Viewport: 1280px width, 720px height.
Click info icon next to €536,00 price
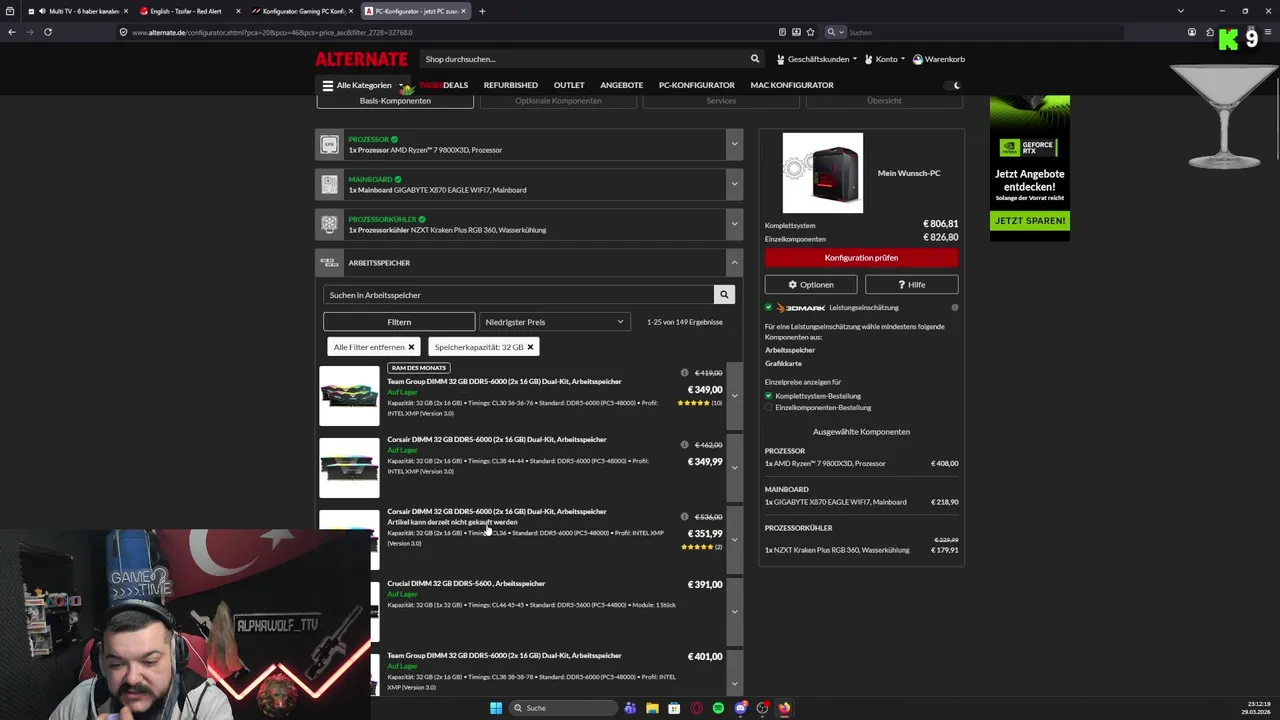(684, 517)
